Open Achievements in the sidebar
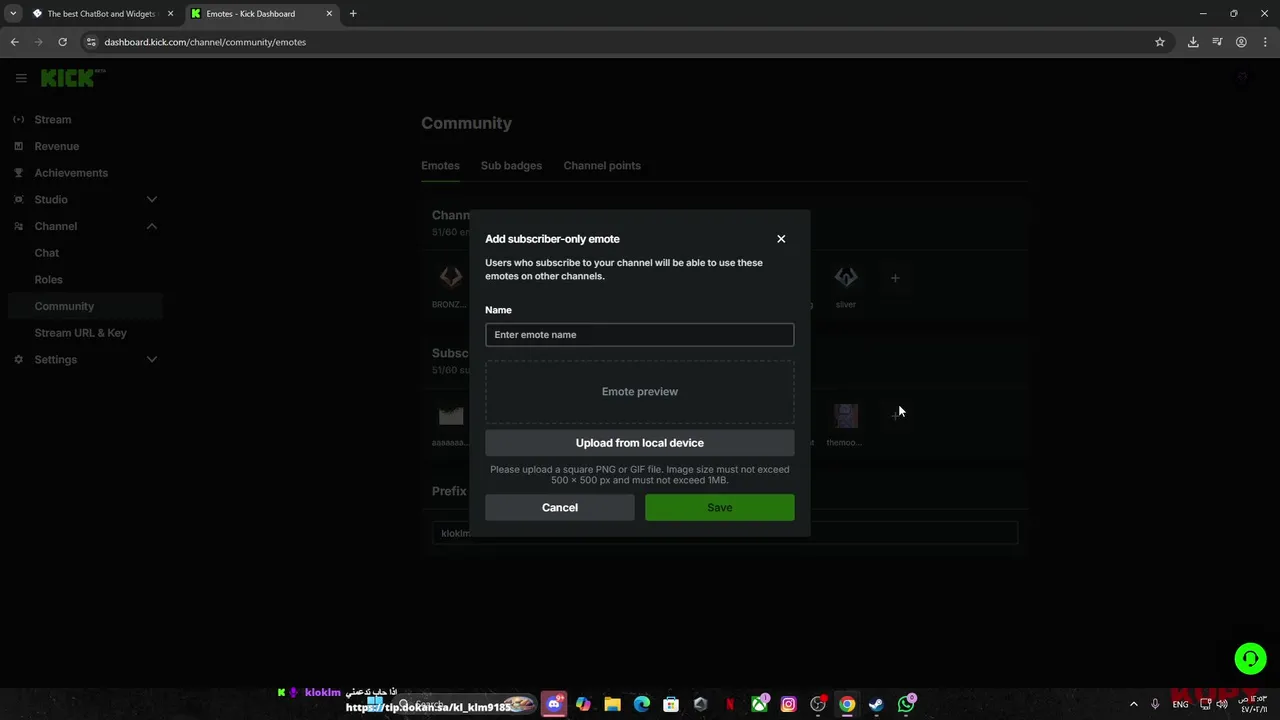Image resolution: width=1280 pixels, height=720 pixels. point(71,173)
